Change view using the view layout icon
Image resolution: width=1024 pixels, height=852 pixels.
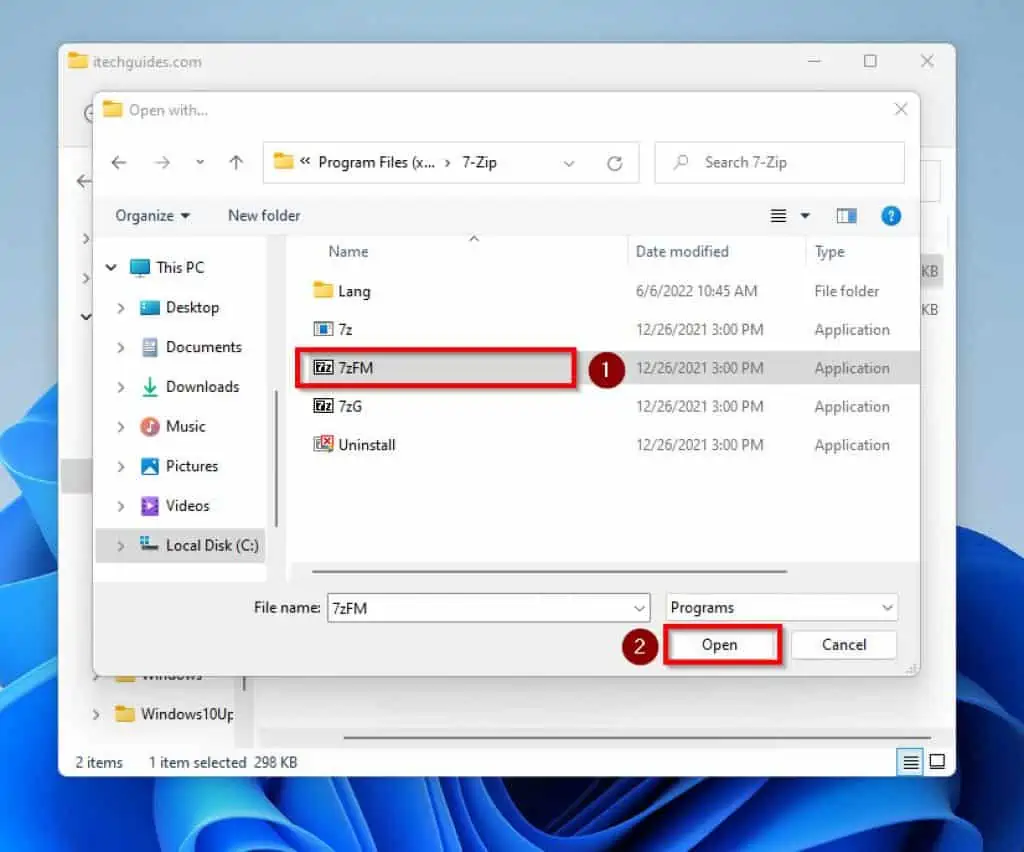click(x=778, y=215)
